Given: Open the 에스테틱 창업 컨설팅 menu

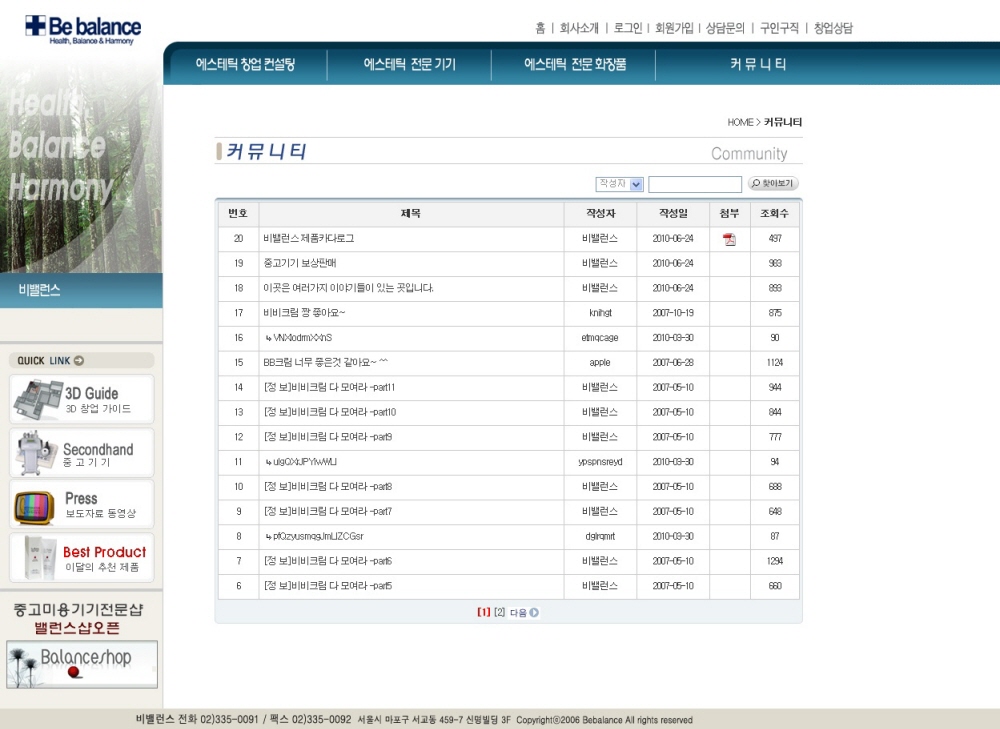Looking at the screenshot, I should [x=246, y=65].
